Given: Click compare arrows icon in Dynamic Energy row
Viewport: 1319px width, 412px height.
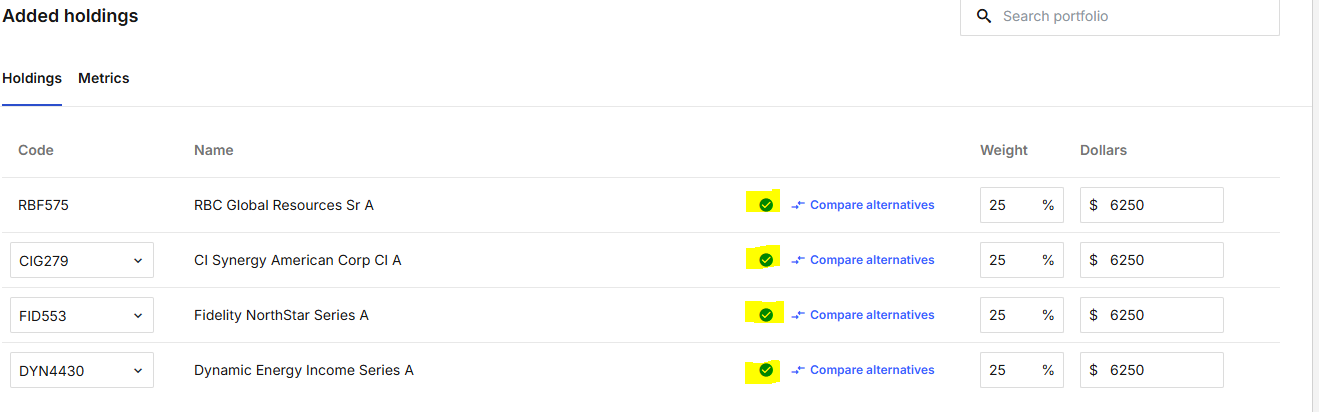Looking at the screenshot, I should coord(798,370).
